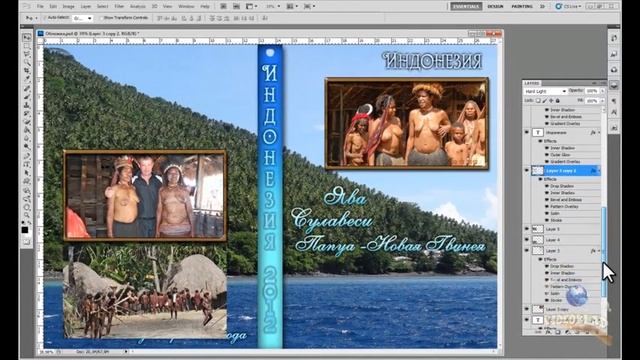This screenshot has width=640, height=360.
Task: Open the Fill slider dropdown
Action: click(x=603, y=100)
